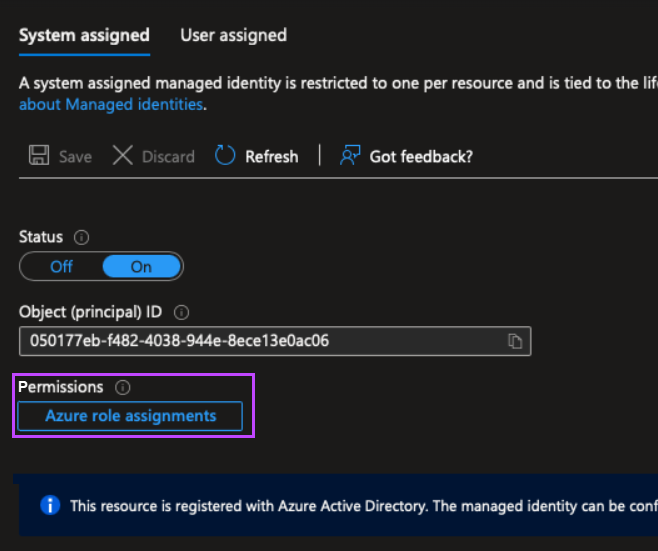
Task: Click the Discard X icon
Action: coord(122,156)
